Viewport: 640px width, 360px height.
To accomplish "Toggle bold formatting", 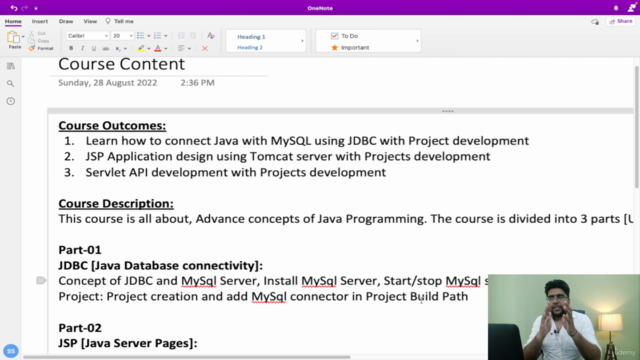I will pos(71,48).
